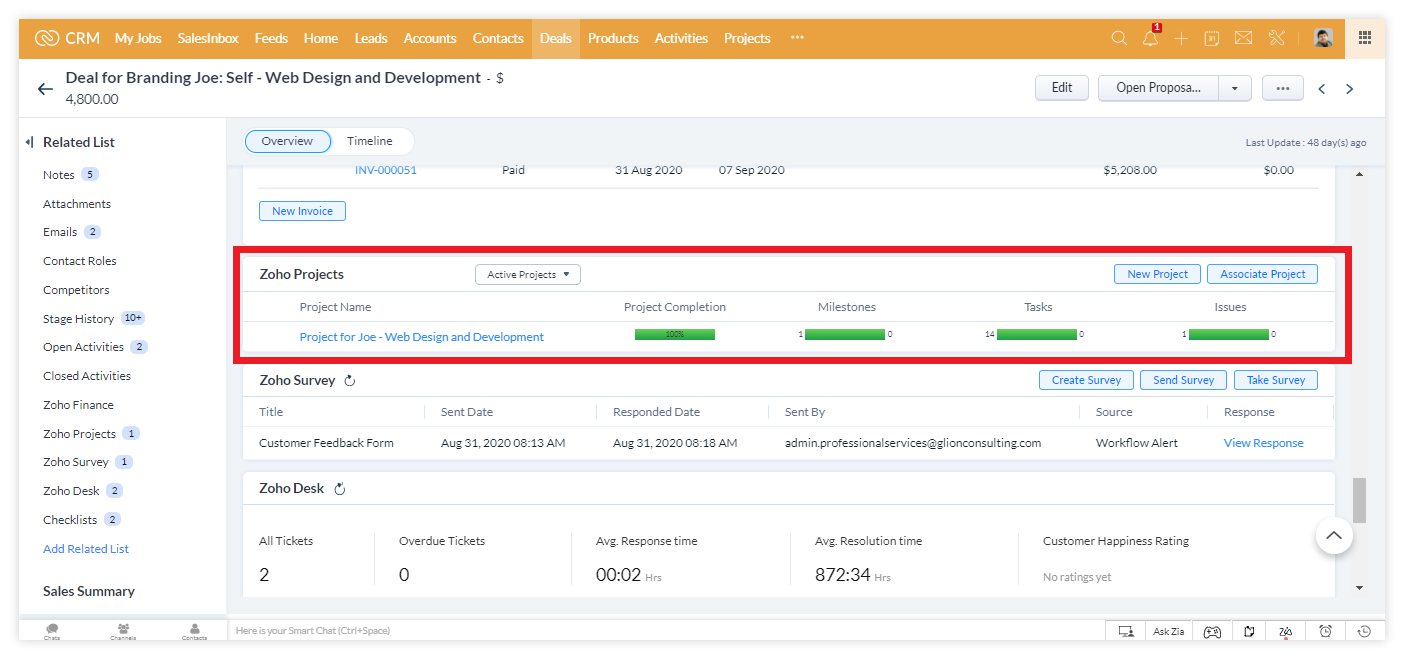1404x659 pixels.
Task: Click the Send Survey button
Action: click(1183, 380)
